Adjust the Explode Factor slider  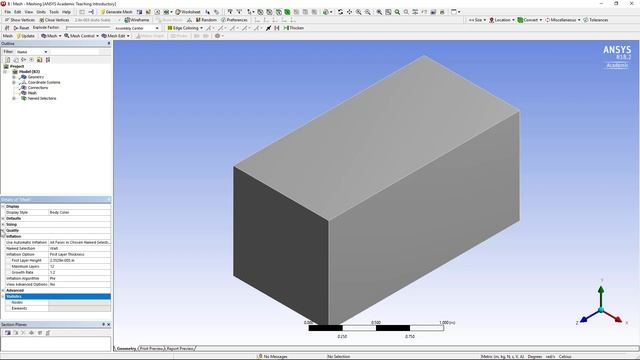88,28
